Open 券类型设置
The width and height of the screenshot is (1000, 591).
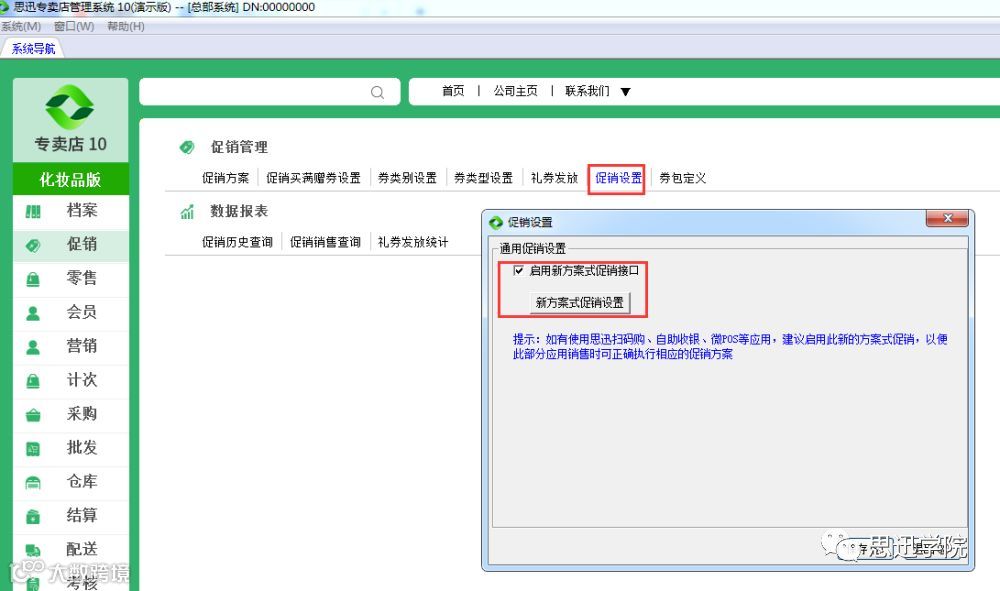pyautogui.click(x=483, y=178)
